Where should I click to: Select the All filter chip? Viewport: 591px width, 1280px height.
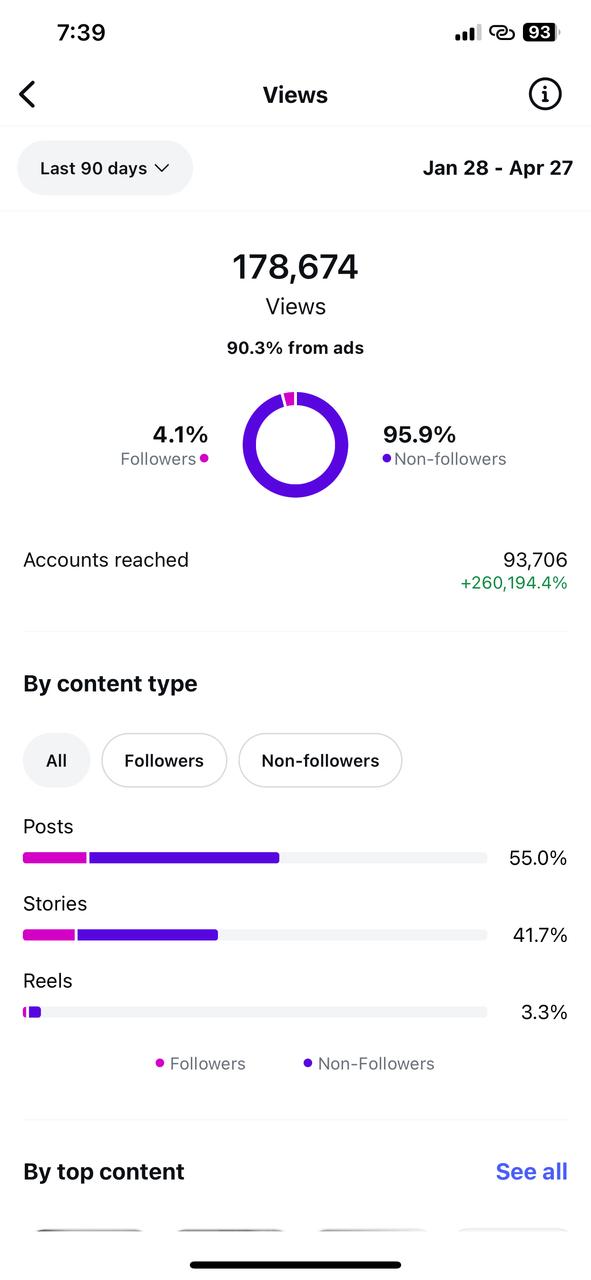click(x=56, y=761)
